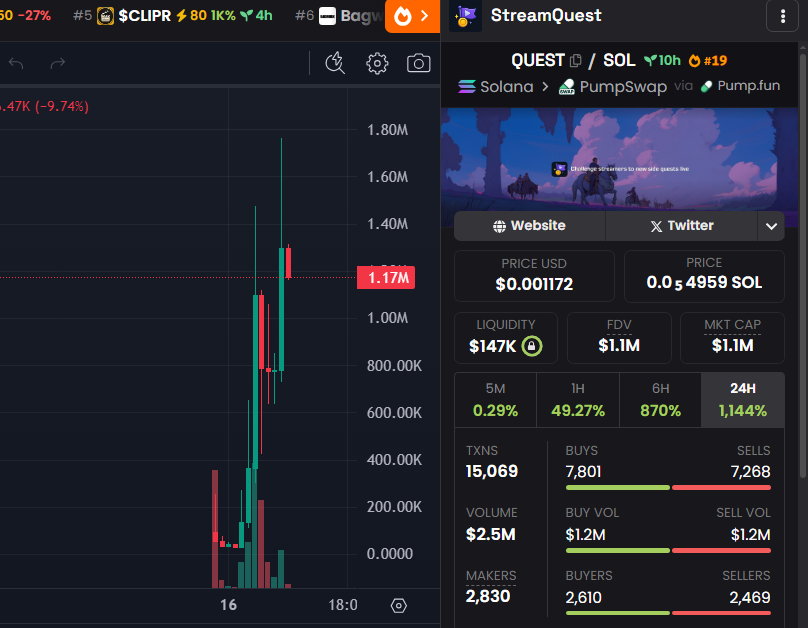Open chart scale settings hexagon icon

(x=399, y=605)
